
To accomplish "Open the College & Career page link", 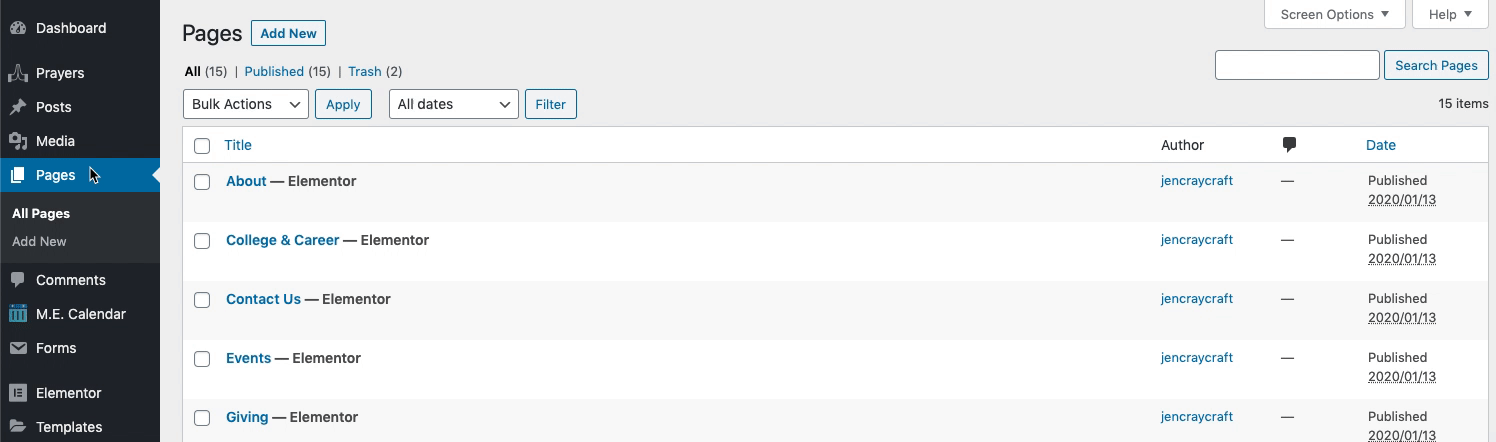I will [282, 240].
